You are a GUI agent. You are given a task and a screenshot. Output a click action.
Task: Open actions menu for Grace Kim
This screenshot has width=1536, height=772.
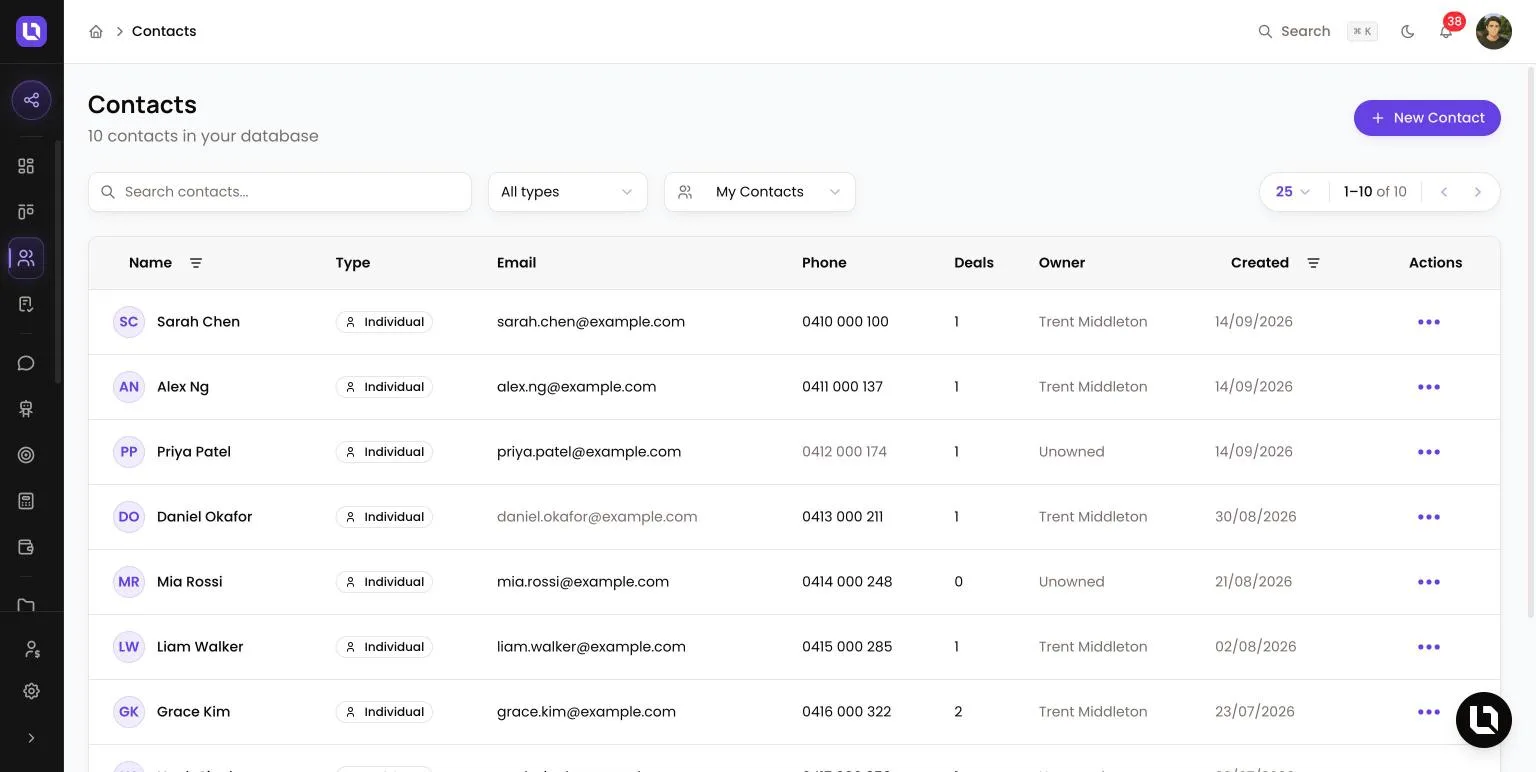click(1429, 712)
